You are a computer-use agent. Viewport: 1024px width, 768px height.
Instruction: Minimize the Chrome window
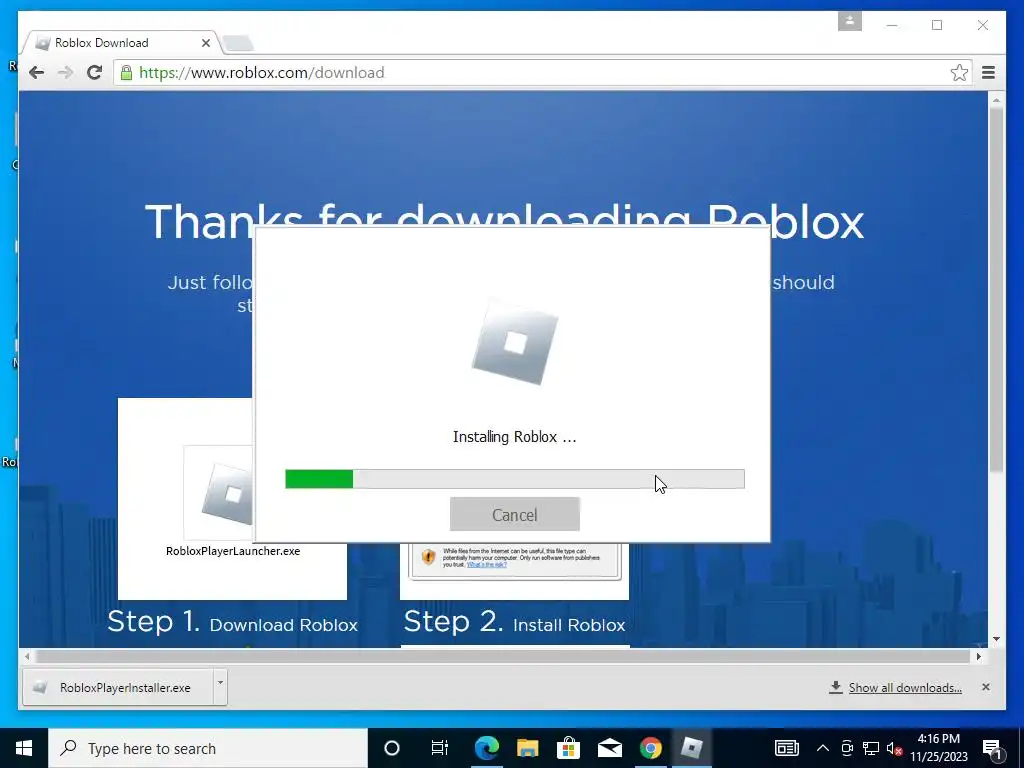(892, 25)
